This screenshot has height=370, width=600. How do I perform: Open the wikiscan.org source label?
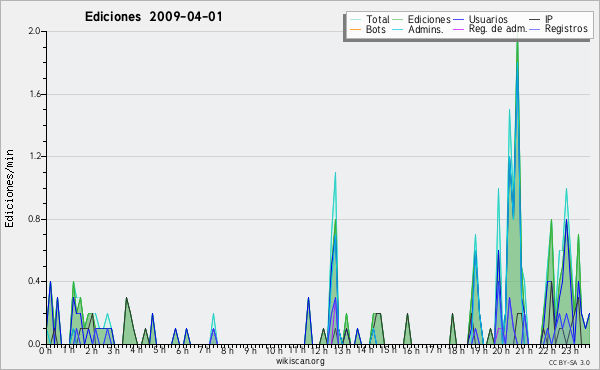(x=300, y=361)
